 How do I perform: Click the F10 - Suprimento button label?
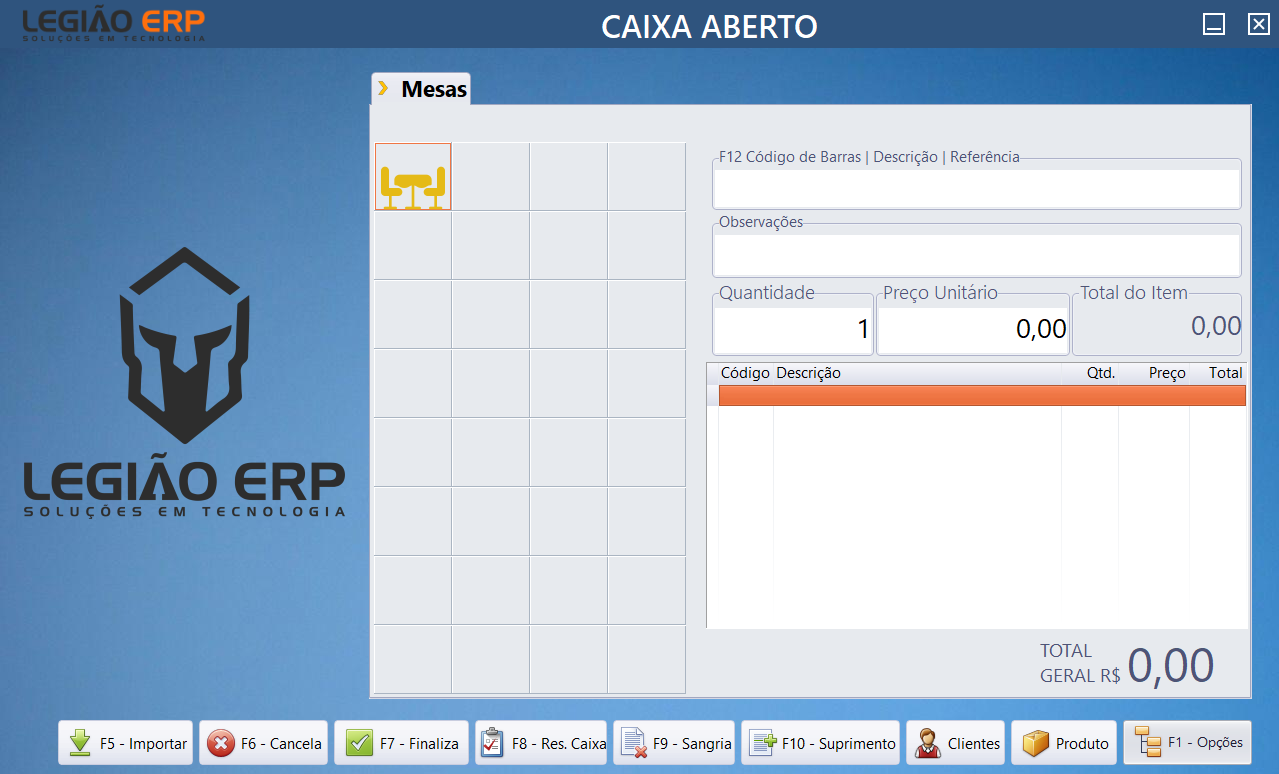(839, 744)
